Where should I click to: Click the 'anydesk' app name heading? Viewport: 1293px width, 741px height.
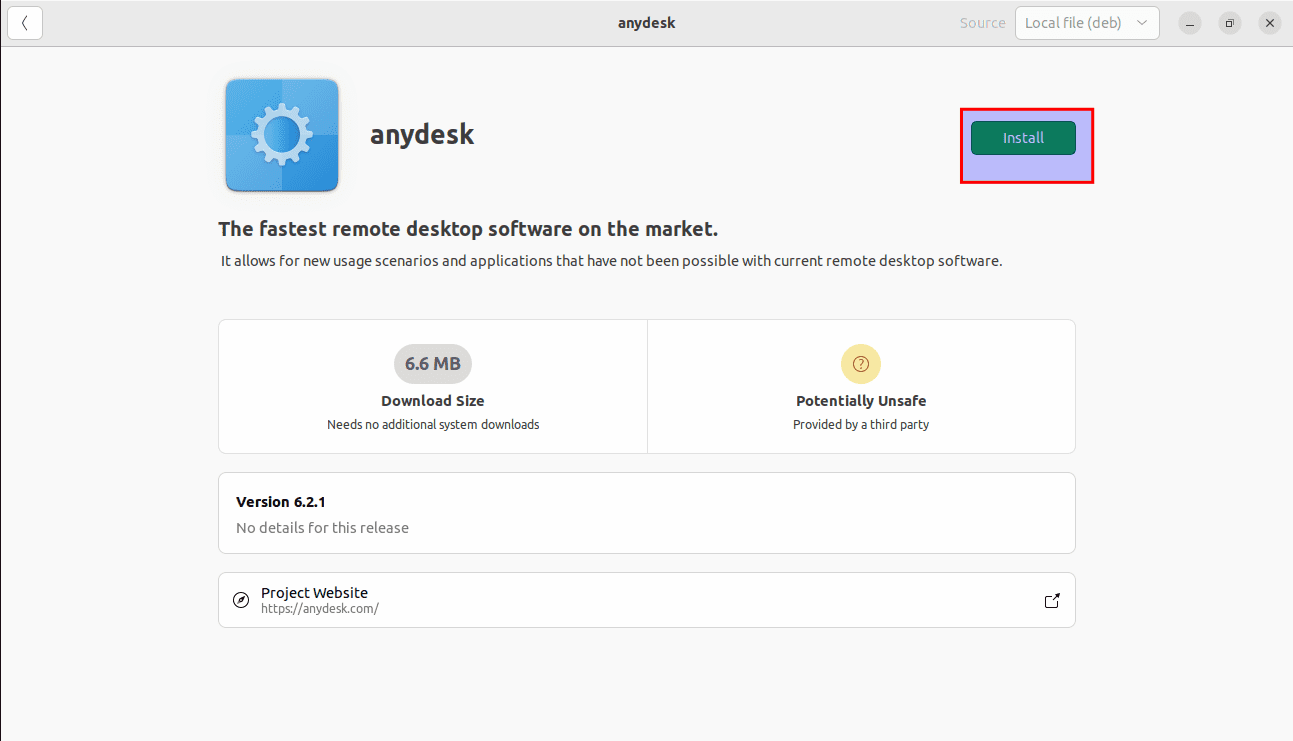coord(422,135)
